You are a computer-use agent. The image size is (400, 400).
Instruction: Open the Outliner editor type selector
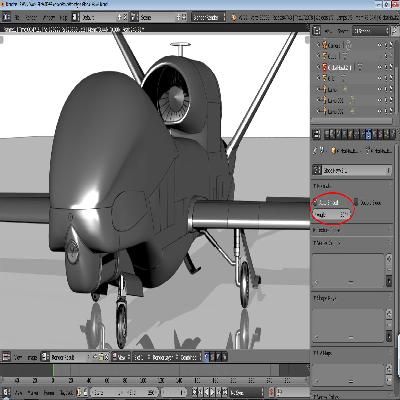tap(317, 31)
